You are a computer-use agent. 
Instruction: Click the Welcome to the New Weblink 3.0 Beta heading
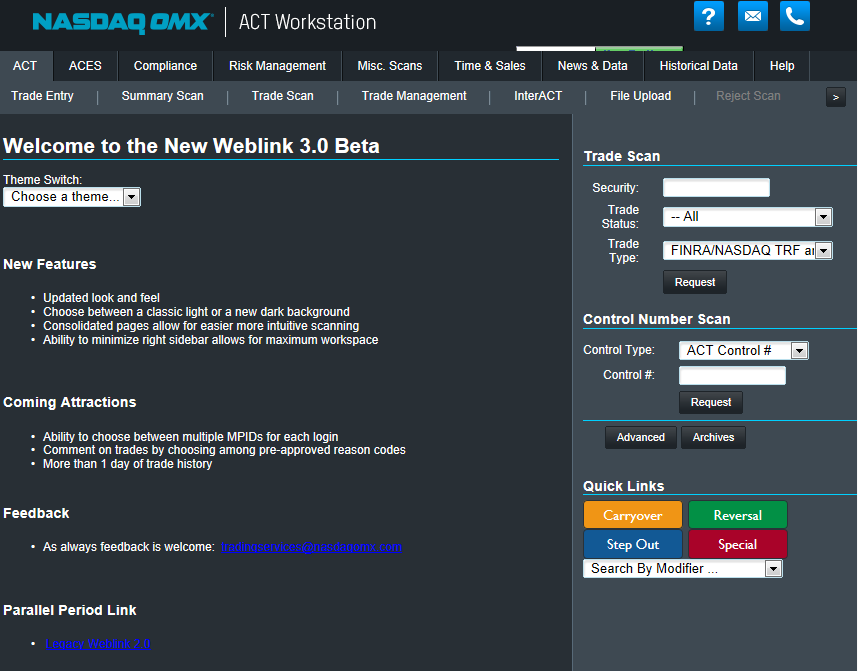pyautogui.click(x=192, y=146)
